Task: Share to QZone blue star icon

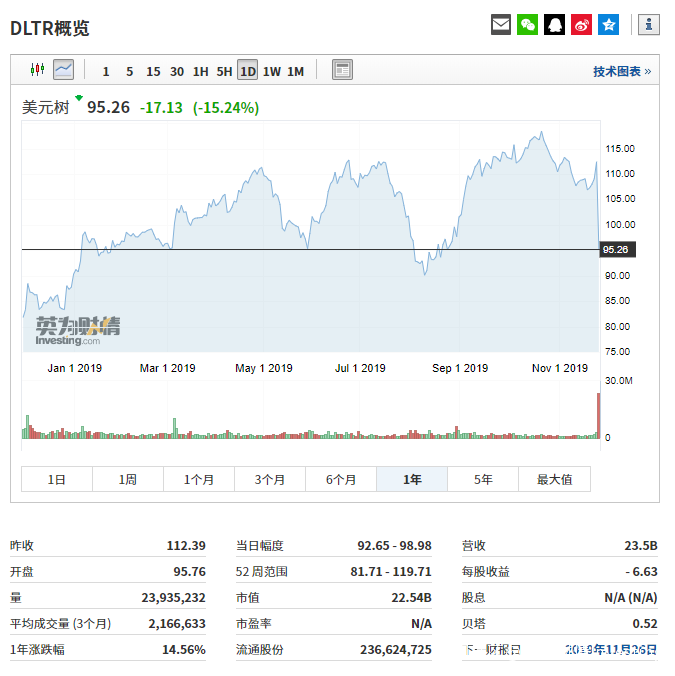Action: (x=609, y=25)
